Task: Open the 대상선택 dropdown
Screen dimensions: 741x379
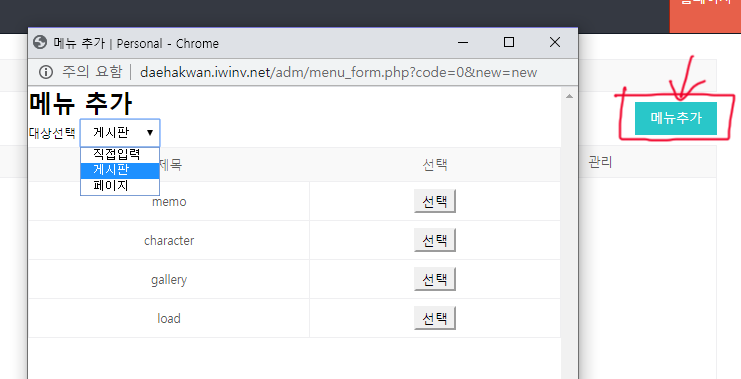Action: tap(120, 133)
